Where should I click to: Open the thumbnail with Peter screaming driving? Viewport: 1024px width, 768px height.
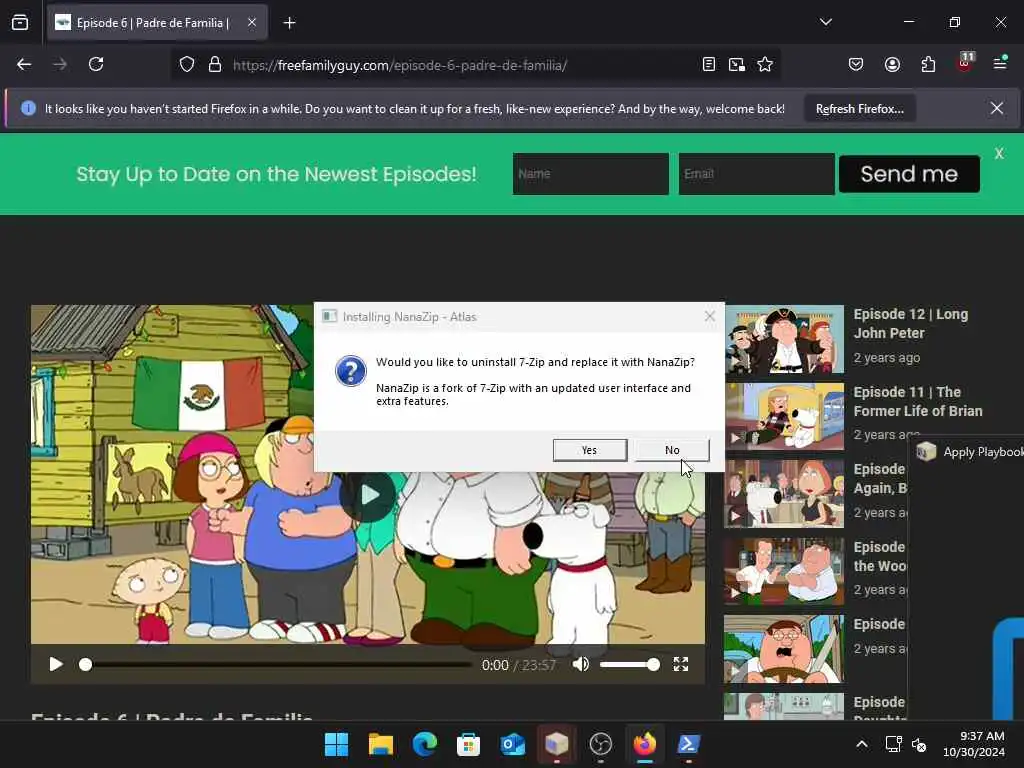pos(784,649)
